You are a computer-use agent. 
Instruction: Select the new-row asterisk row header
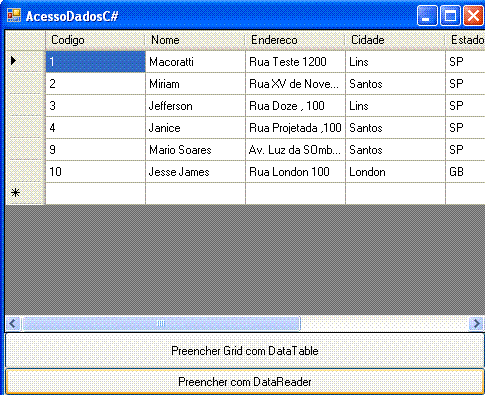click(25, 193)
